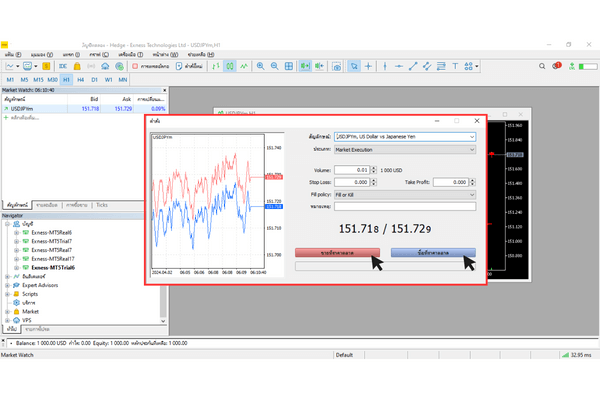Click the Scripts icon in Navigator
This screenshot has width=600, height=400.
pyautogui.click(x=17, y=294)
